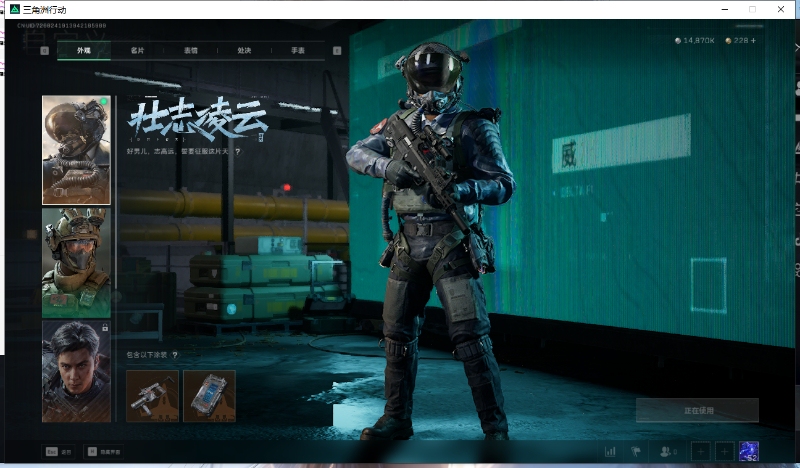Open the player avatar in bottom corner
This screenshot has width=800, height=468.
(x=748, y=452)
